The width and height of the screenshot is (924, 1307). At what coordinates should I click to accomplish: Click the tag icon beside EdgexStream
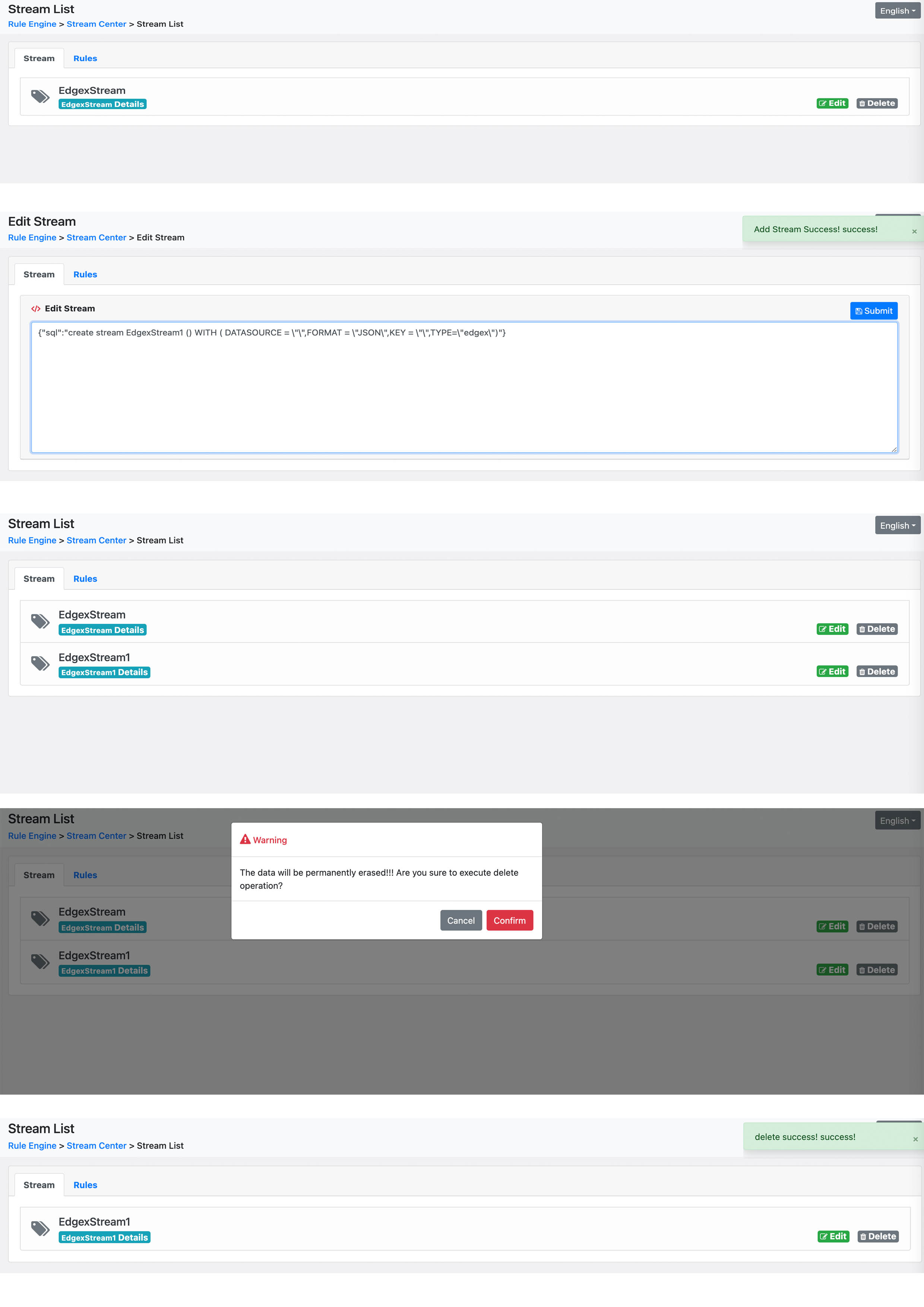40,97
